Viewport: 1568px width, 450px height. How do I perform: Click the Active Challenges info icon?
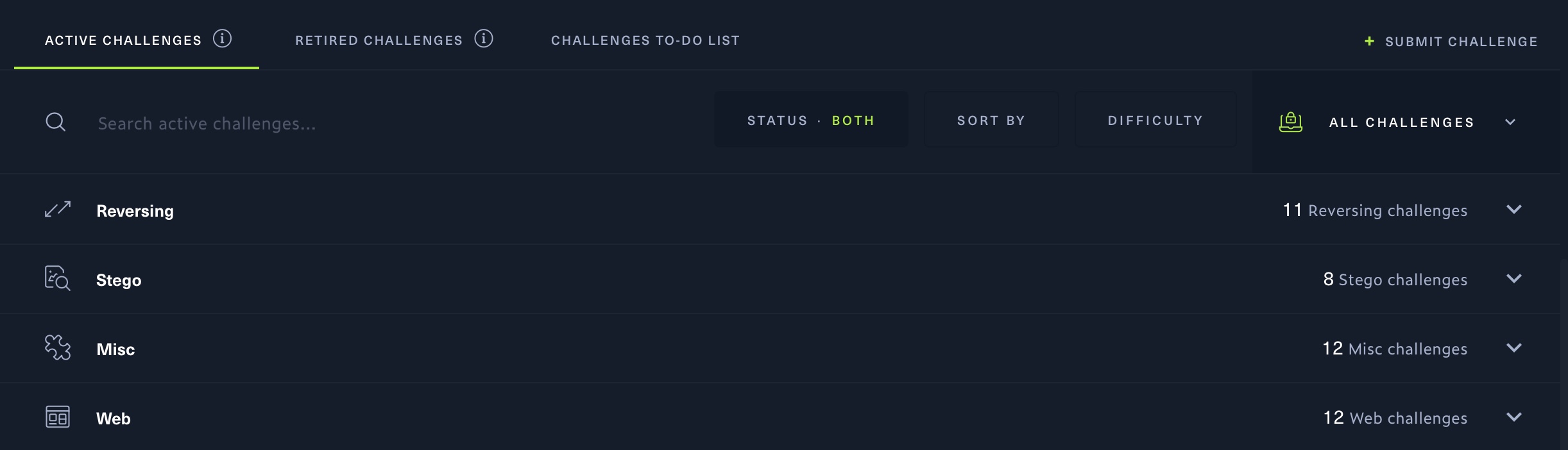[x=222, y=39]
